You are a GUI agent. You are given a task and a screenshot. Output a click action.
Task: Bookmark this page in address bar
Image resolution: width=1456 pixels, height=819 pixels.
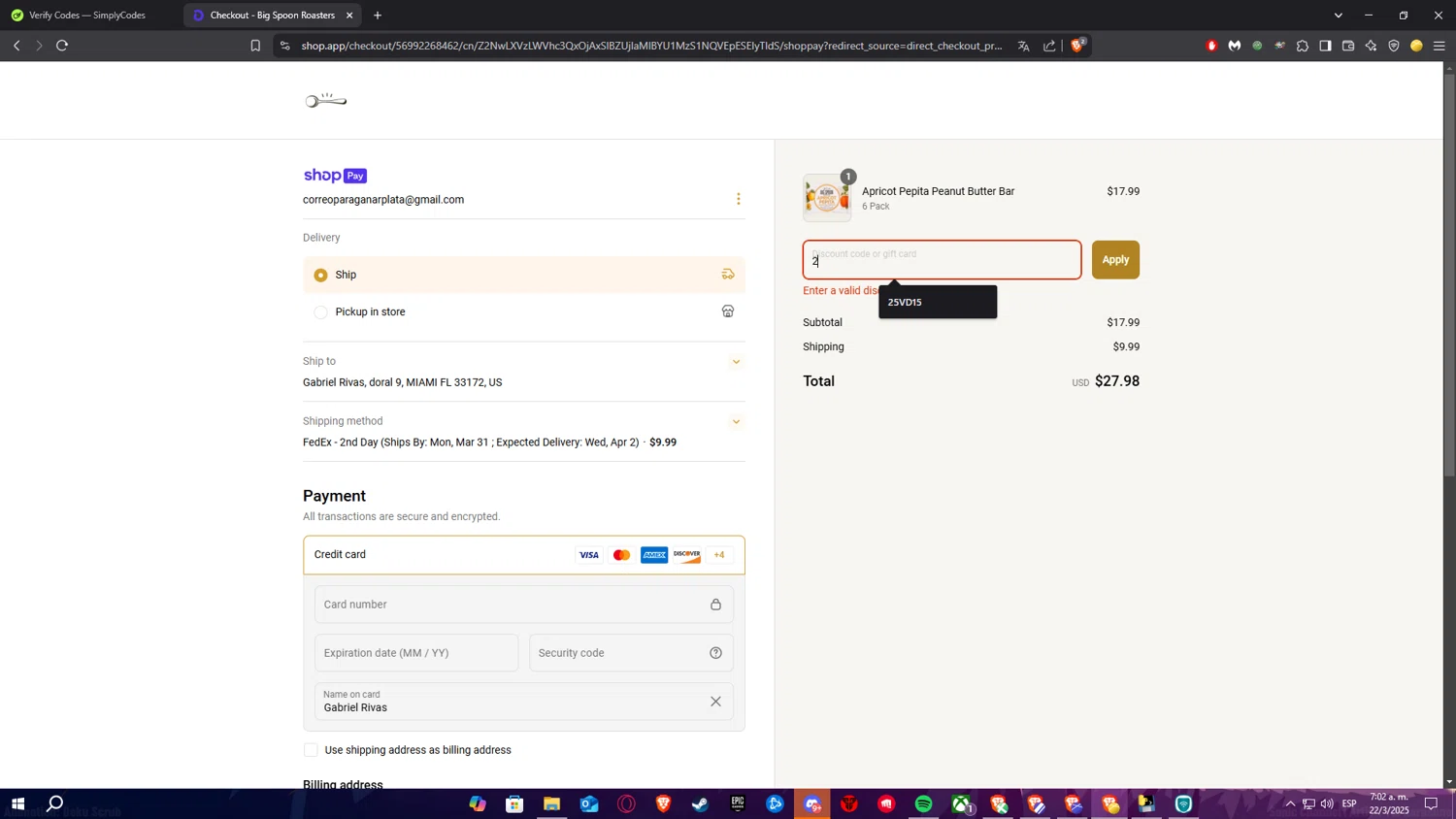[x=255, y=46]
